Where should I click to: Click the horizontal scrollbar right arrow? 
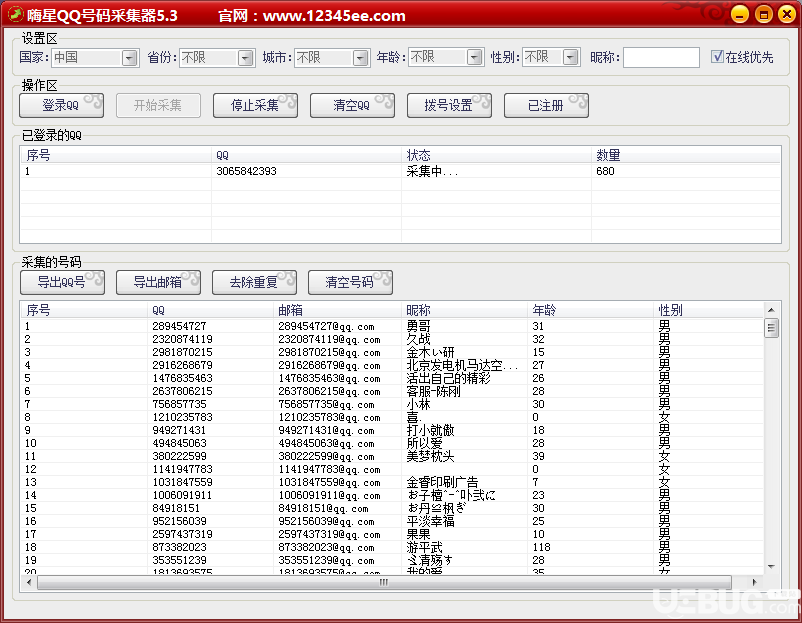click(x=754, y=582)
